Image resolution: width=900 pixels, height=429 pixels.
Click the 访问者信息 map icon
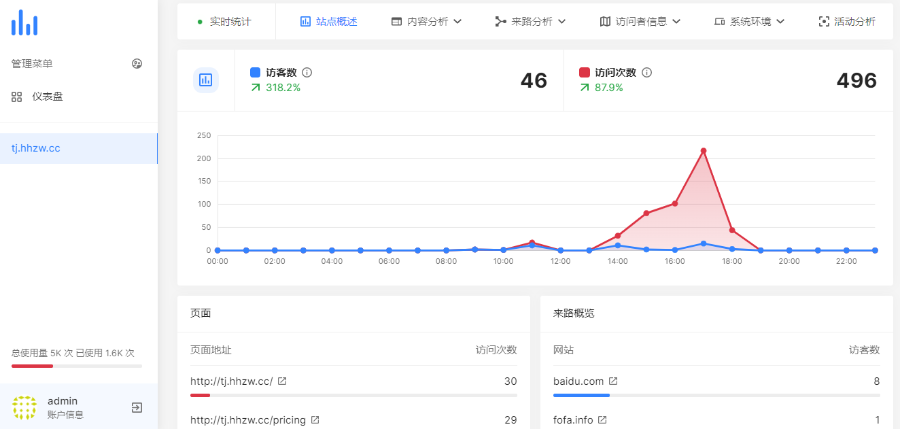point(605,22)
